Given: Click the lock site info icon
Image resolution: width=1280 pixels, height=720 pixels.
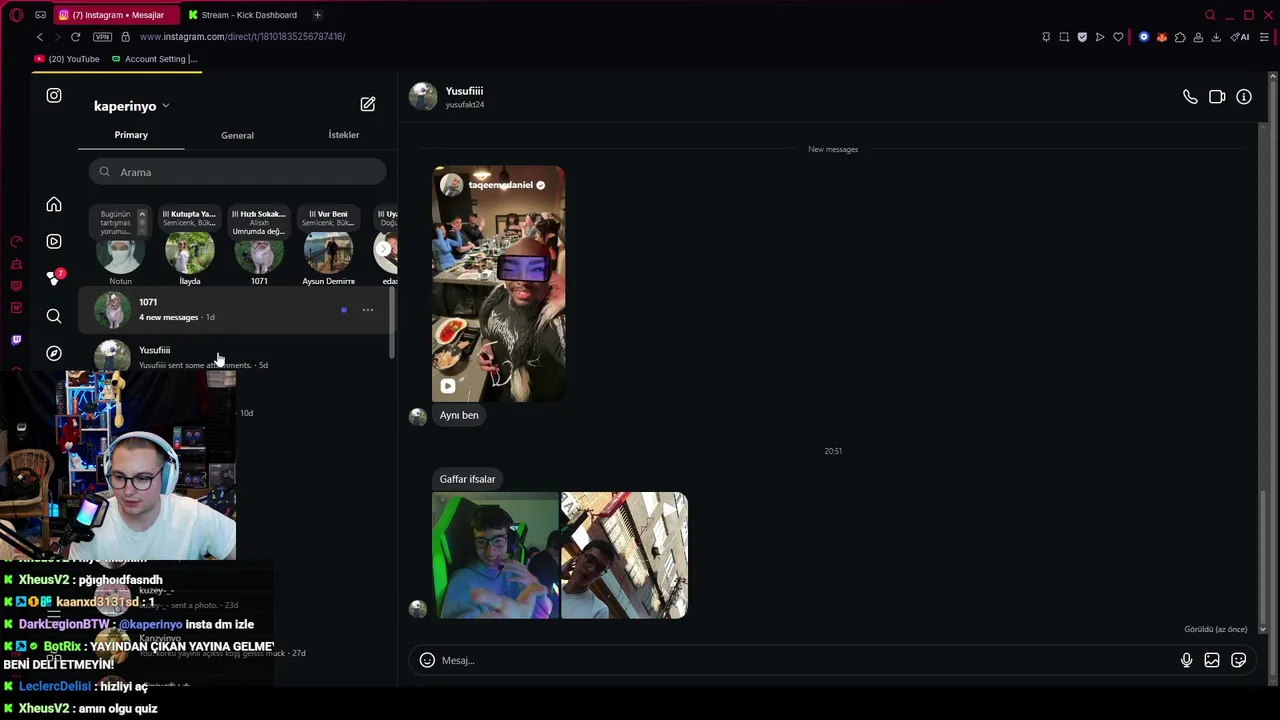Looking at the screenshot, I should click(125, 37).
